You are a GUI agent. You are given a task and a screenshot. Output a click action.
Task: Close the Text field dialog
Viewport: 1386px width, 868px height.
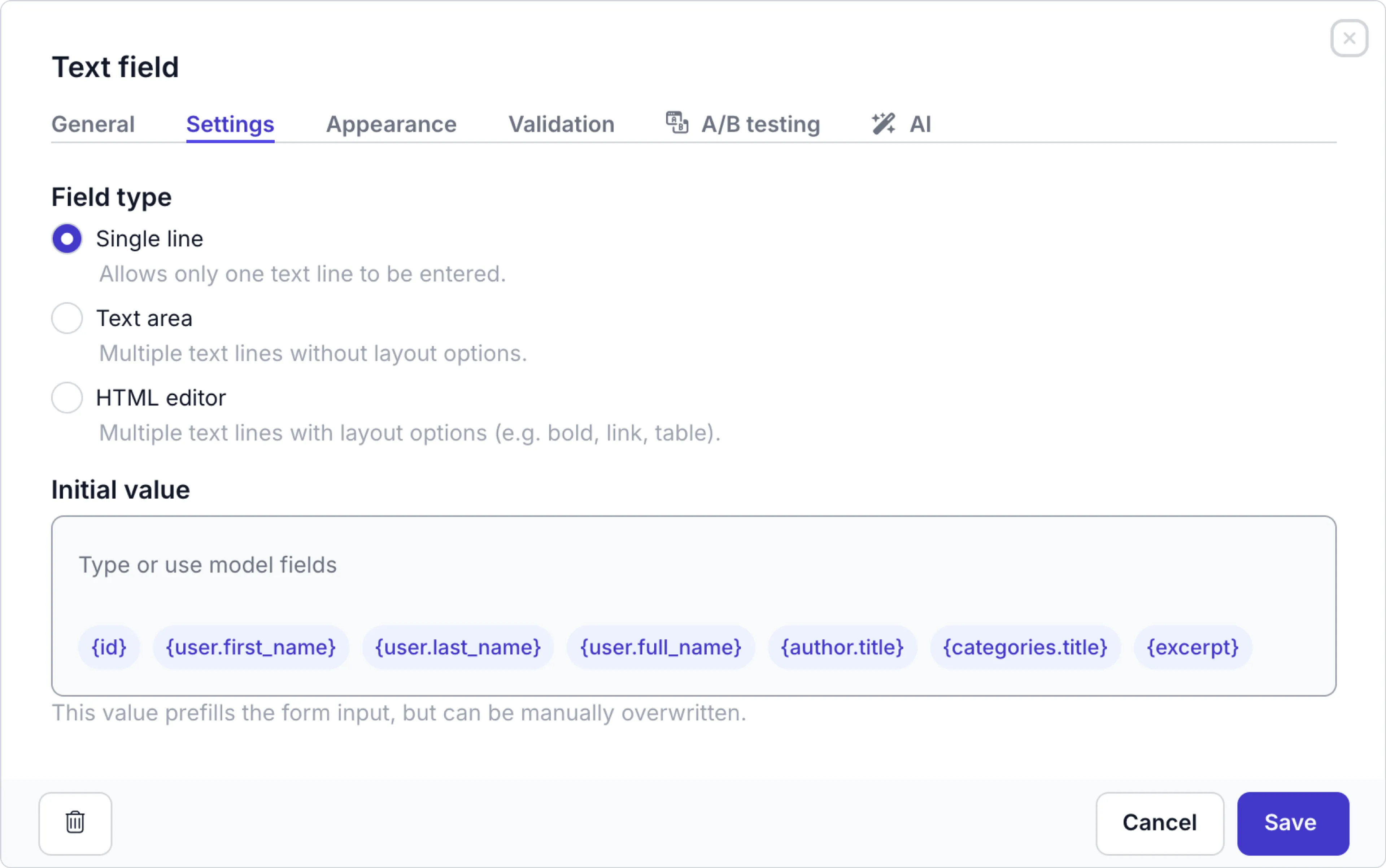[1348, 38]
